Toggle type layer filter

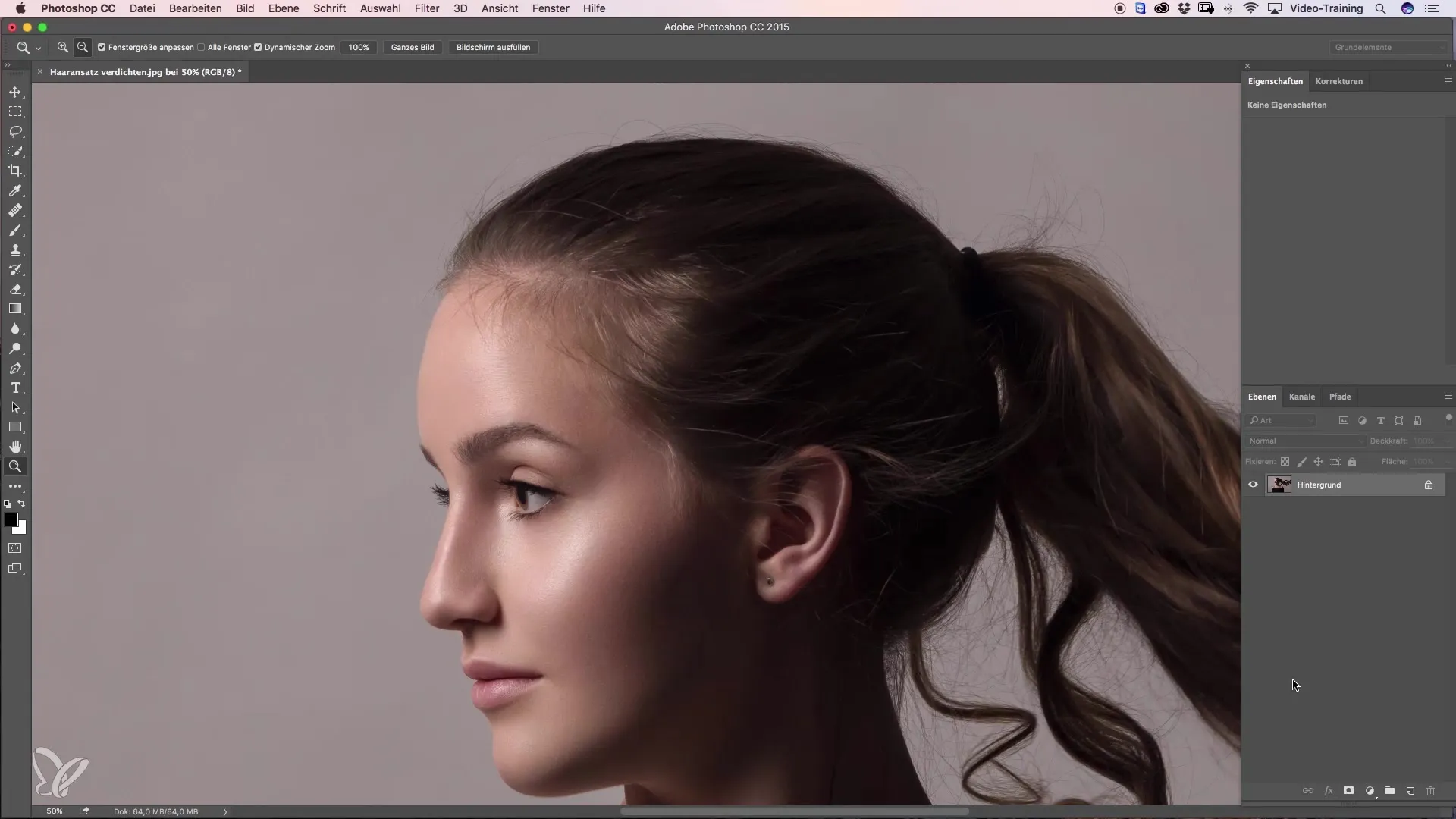(x=1380, y=420)
